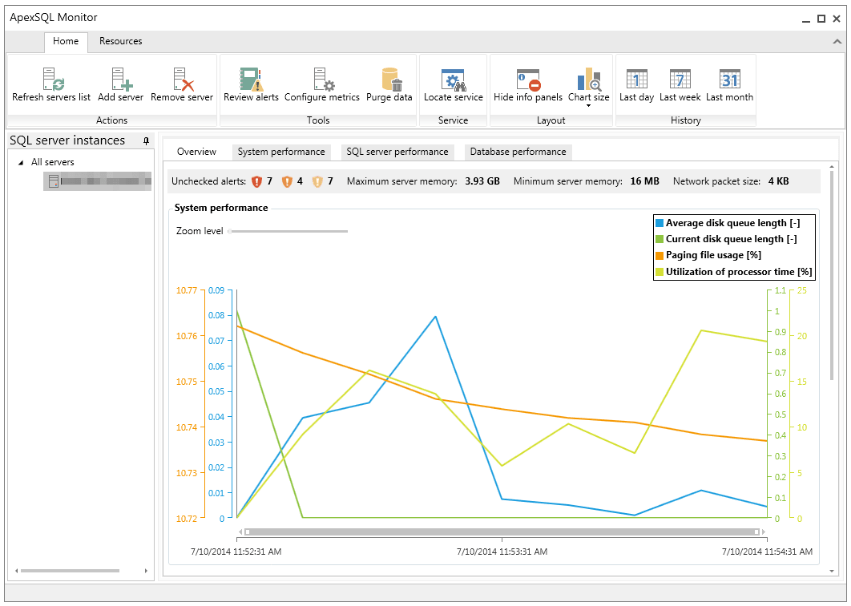Screen dimensions: 851x606
Task: Switch to the Home ribbon tab
Action: point(66,41)
